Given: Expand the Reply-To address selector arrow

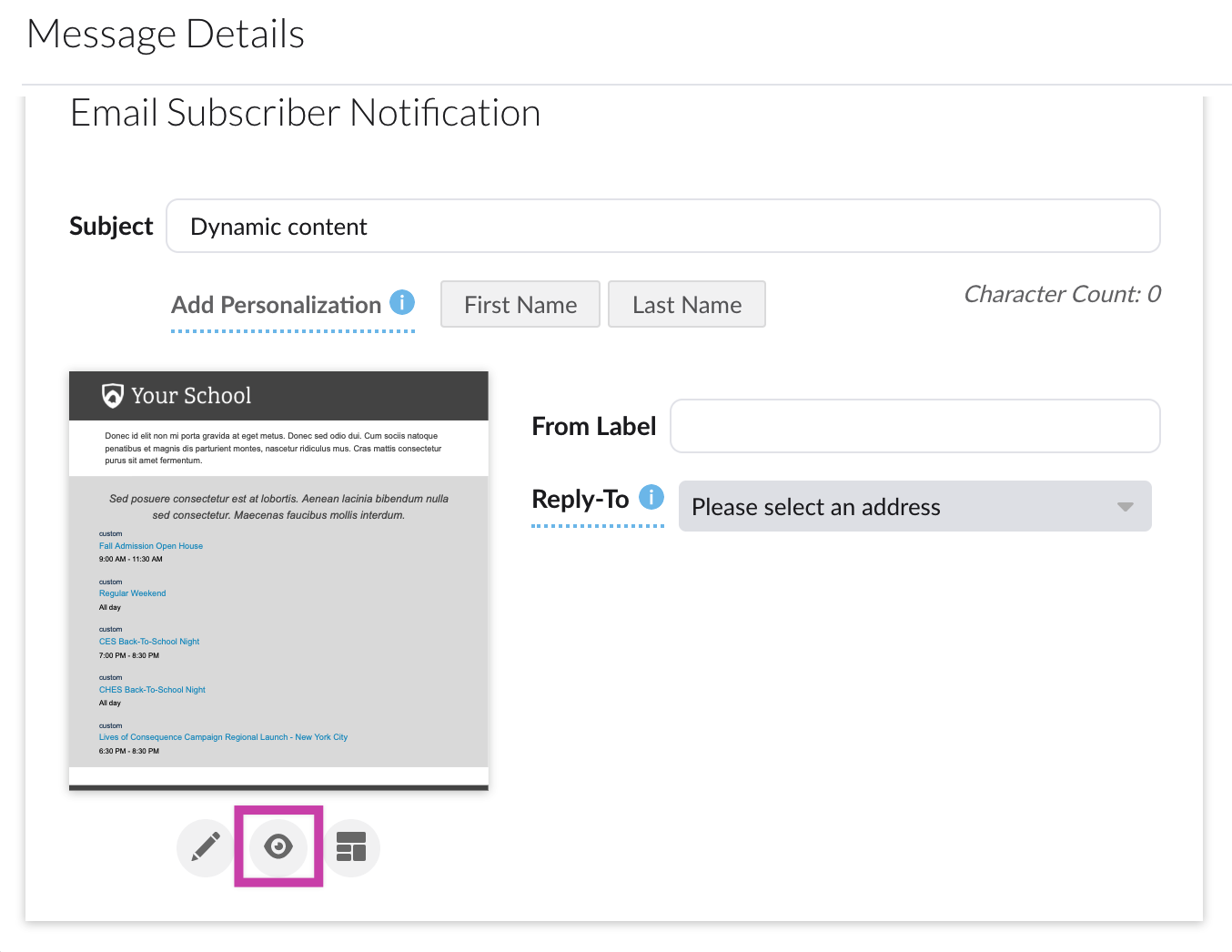Looking at the screenshot, I should 1126,506.
